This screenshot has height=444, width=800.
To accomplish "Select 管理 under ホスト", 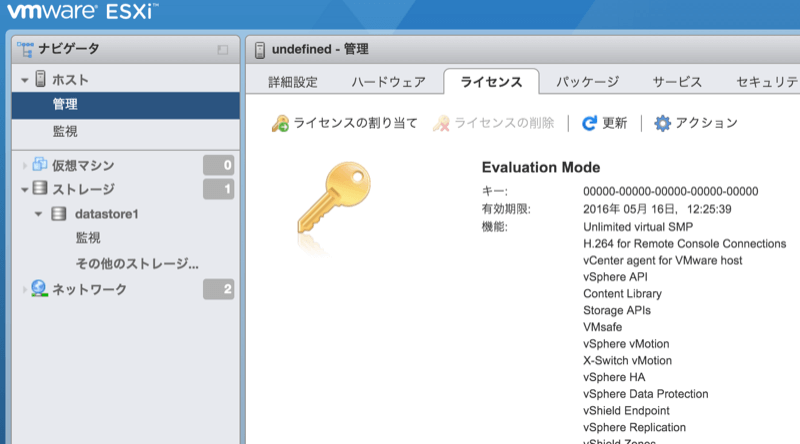I will click(x=126, y=105).
